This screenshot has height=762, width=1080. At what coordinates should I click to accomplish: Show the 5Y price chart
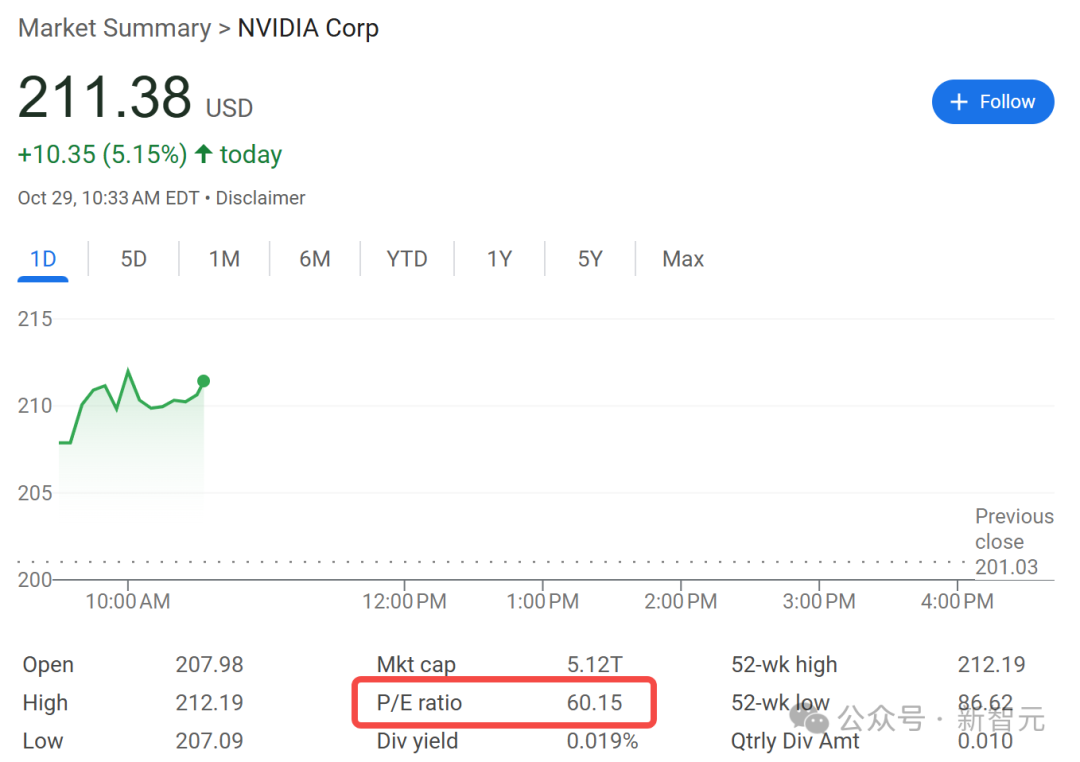pos(590,259)
